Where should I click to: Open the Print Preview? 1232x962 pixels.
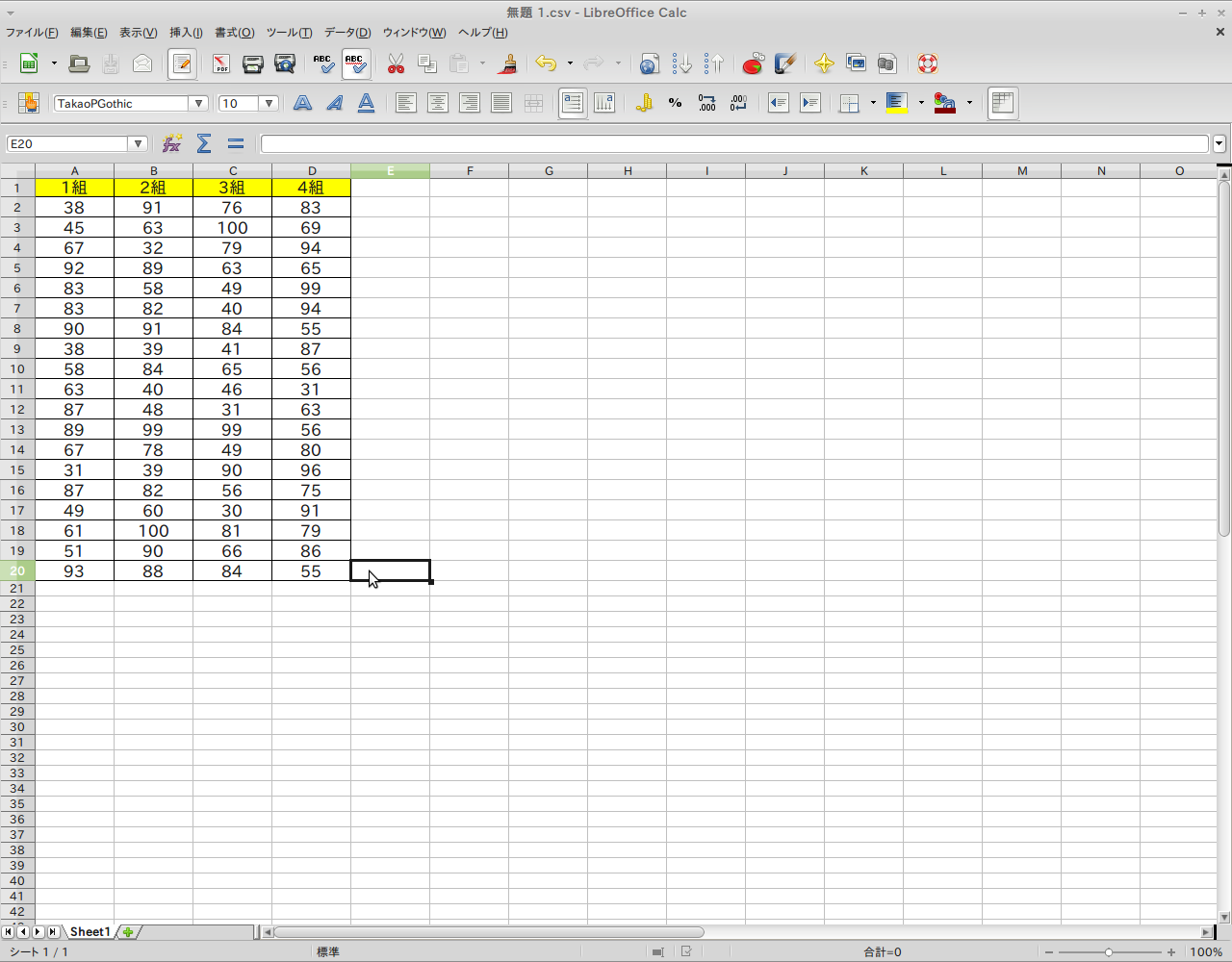[285, 63]
